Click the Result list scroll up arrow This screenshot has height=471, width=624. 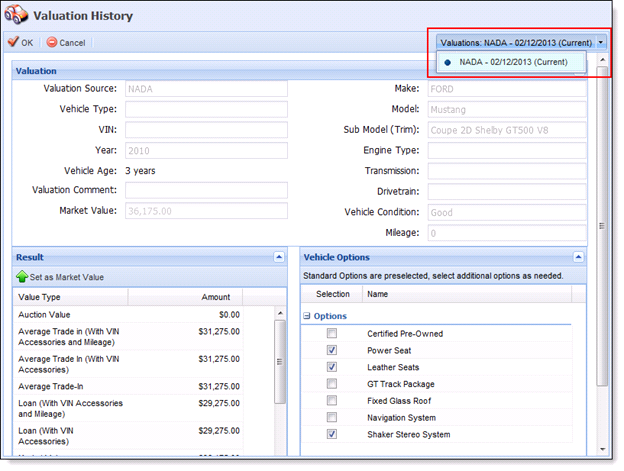click(280, 313)
